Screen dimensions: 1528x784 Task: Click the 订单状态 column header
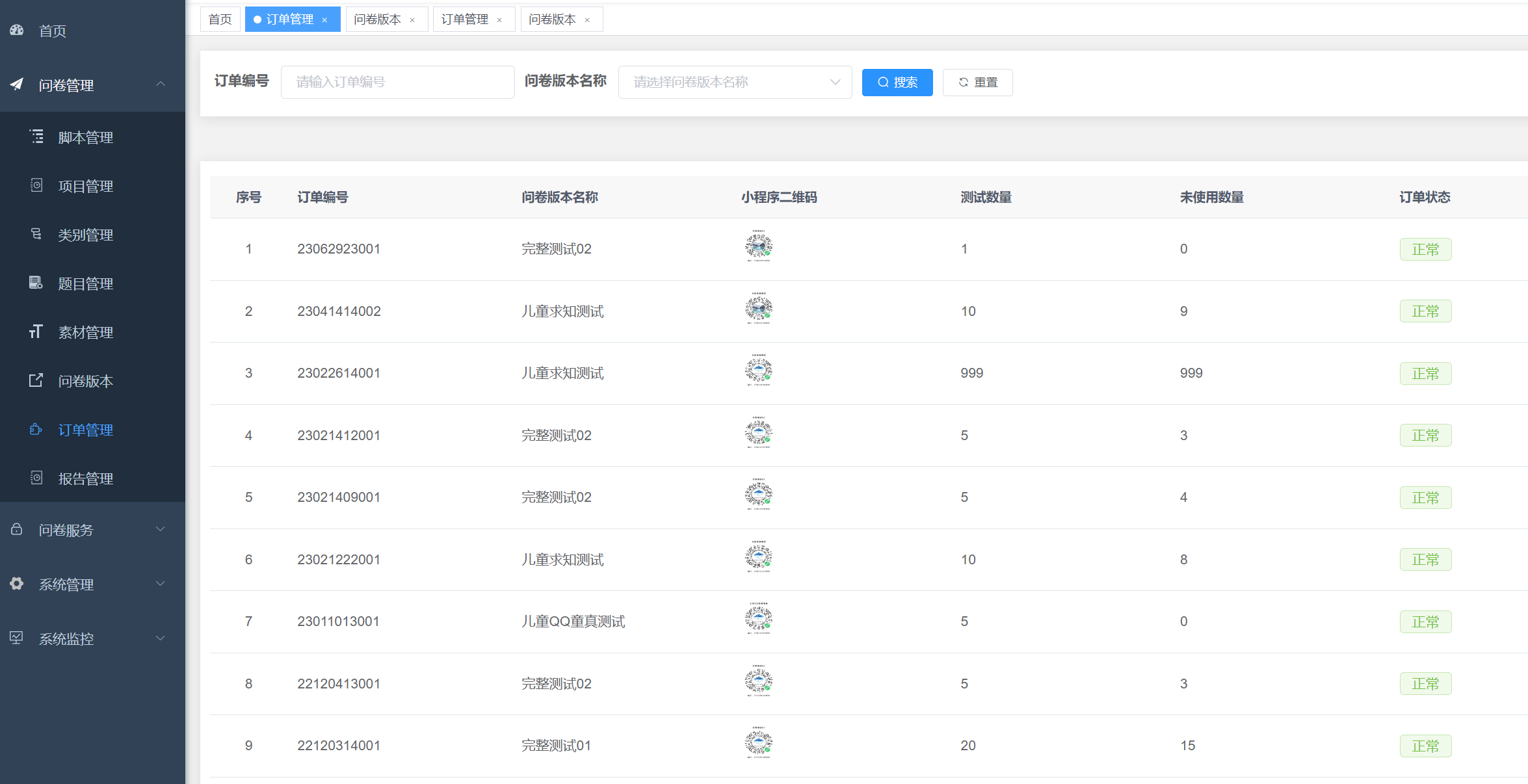coord(1425,197)
